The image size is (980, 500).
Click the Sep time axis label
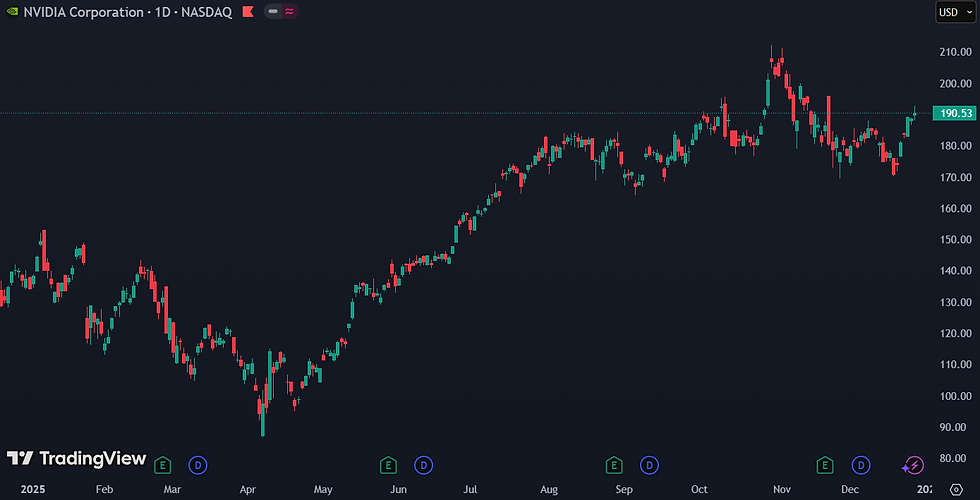pos(623,489)
